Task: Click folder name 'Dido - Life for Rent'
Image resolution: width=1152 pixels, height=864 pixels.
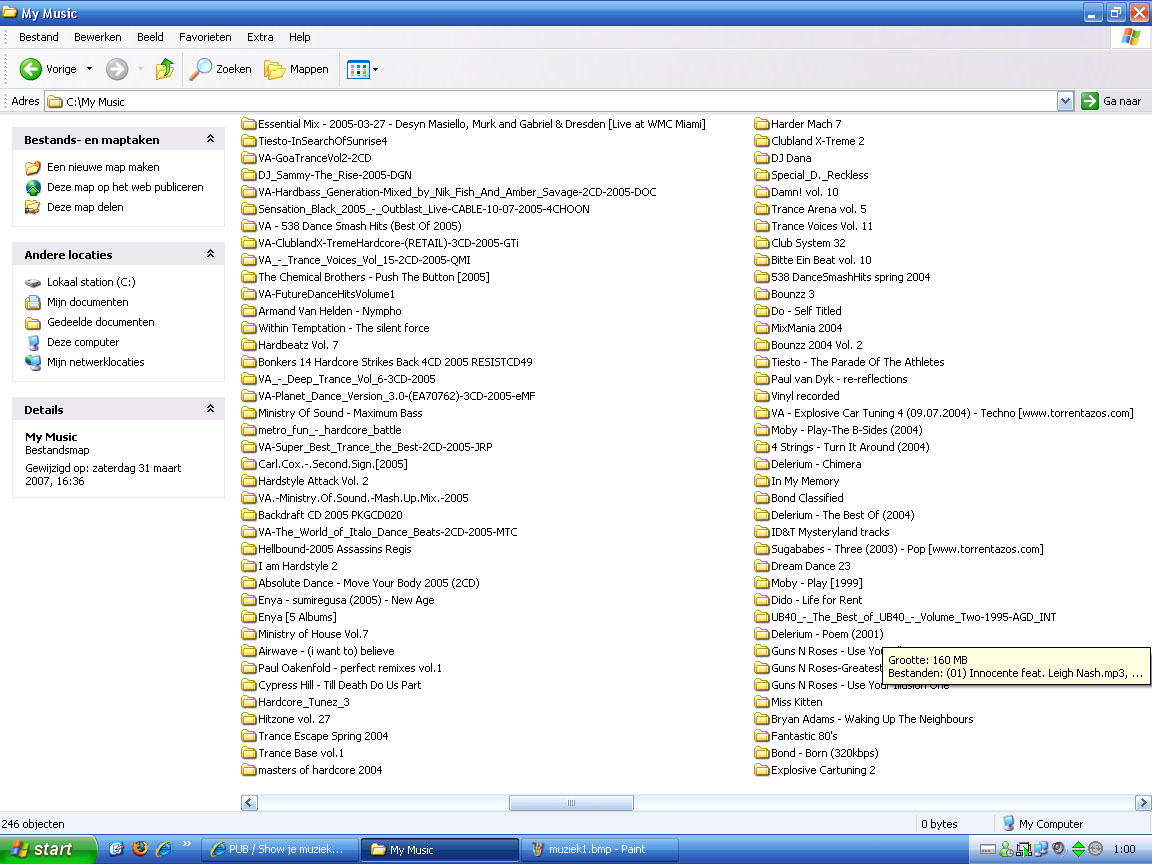Action: 816,600
